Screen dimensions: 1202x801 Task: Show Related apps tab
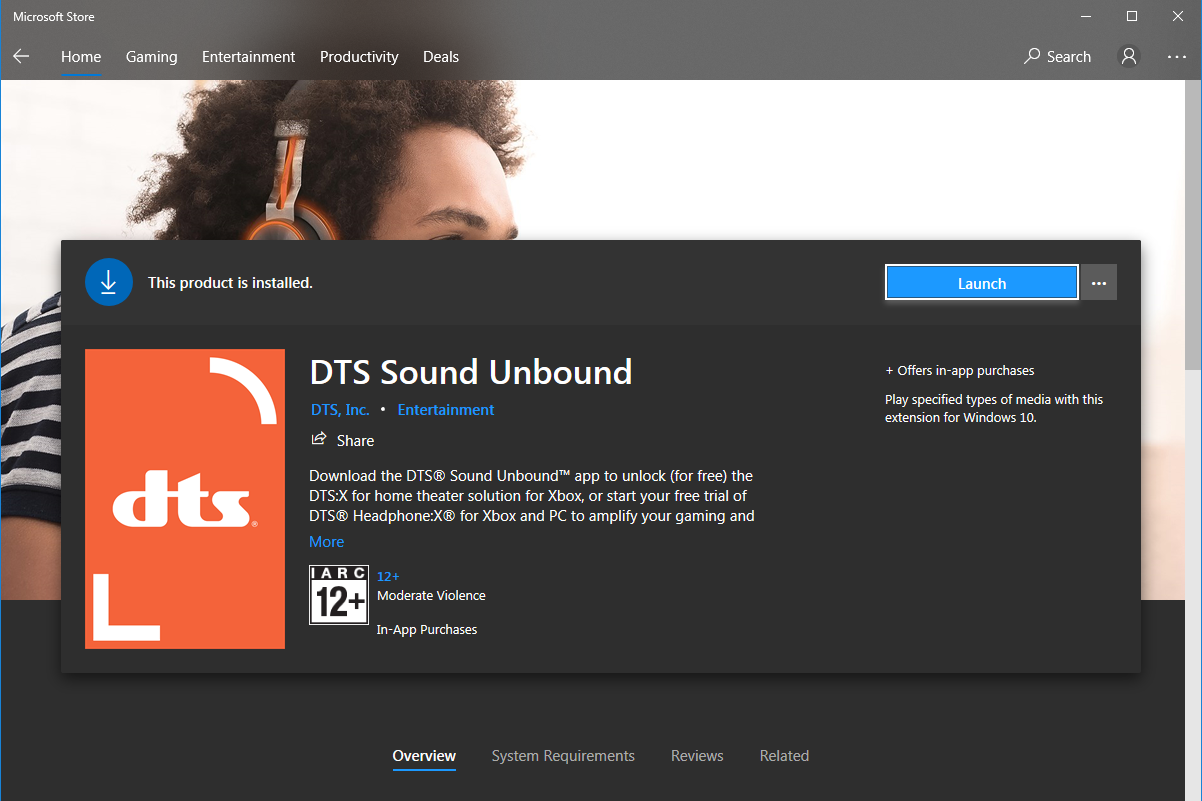(784, 756)
